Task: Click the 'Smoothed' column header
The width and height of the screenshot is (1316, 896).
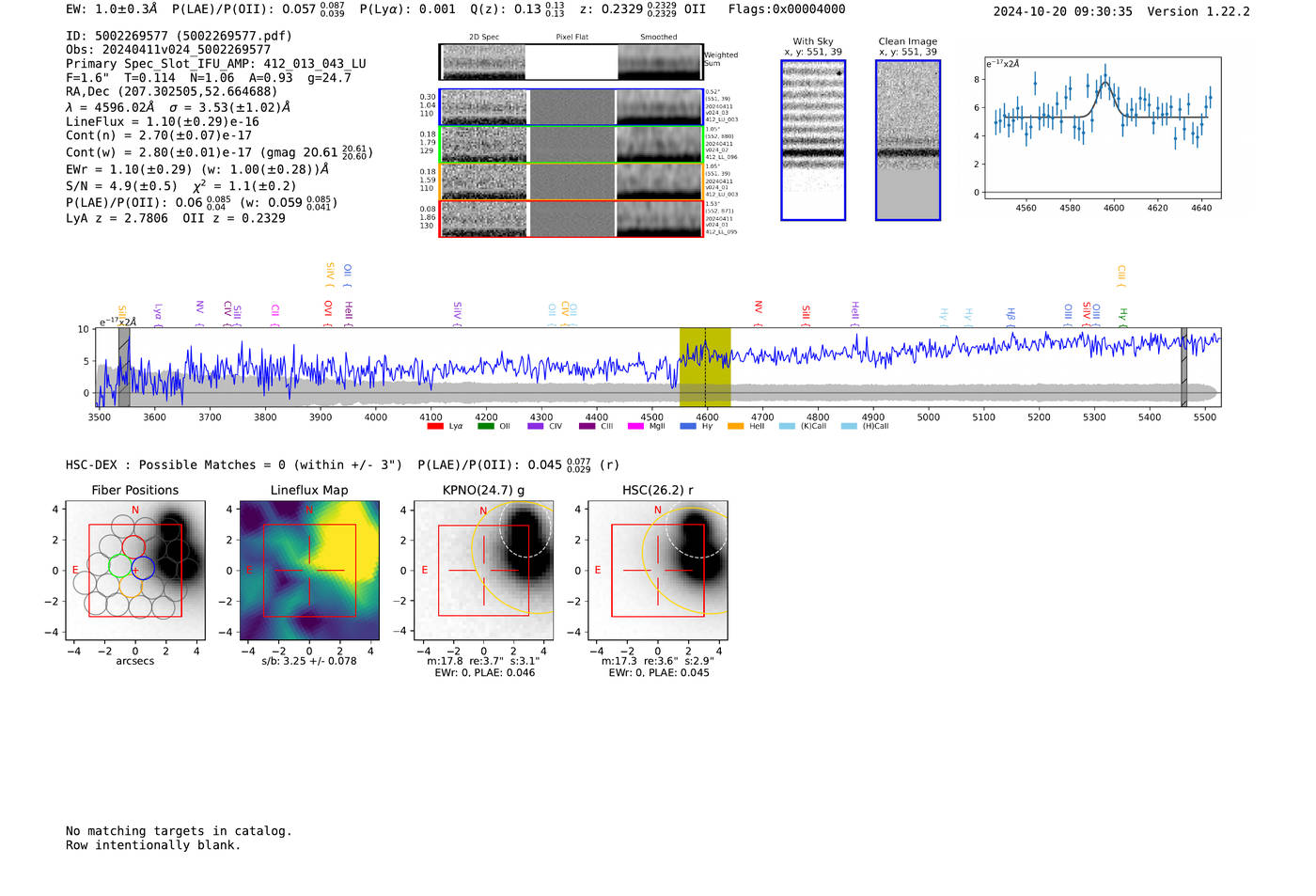Action: coord(659,37)
